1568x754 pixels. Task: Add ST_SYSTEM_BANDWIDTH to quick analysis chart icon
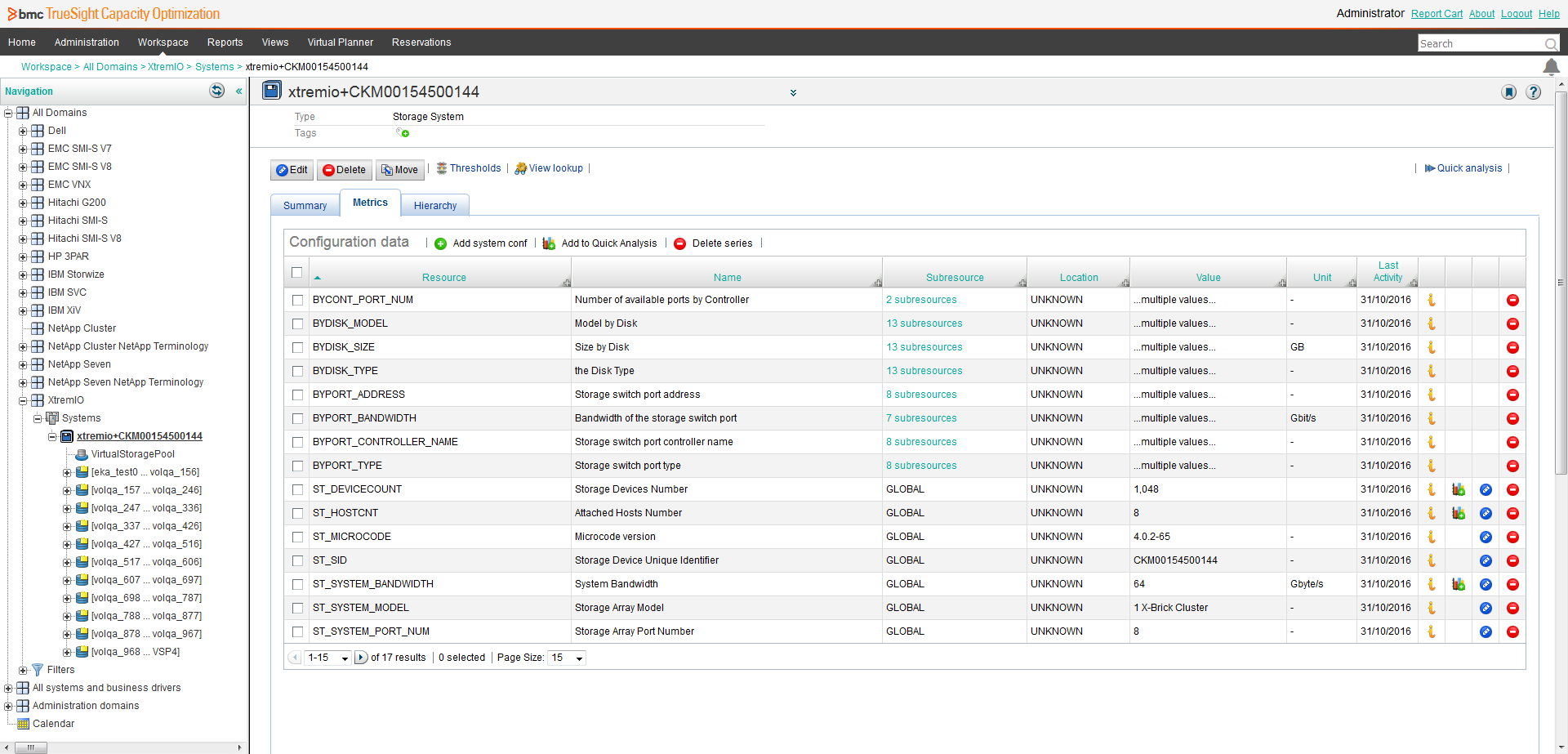(x=1459, y=585)
